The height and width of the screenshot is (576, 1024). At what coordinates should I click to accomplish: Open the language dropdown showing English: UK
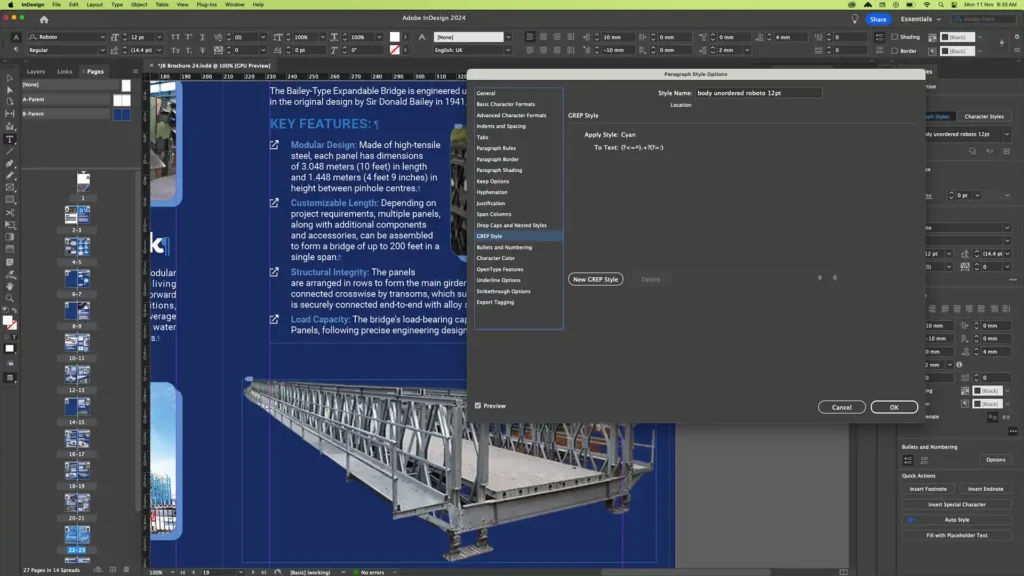click(x=508, y=50)
